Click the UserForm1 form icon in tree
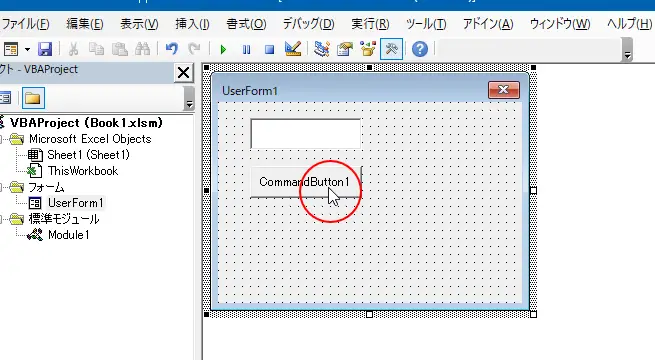 [x=35, y=203]
